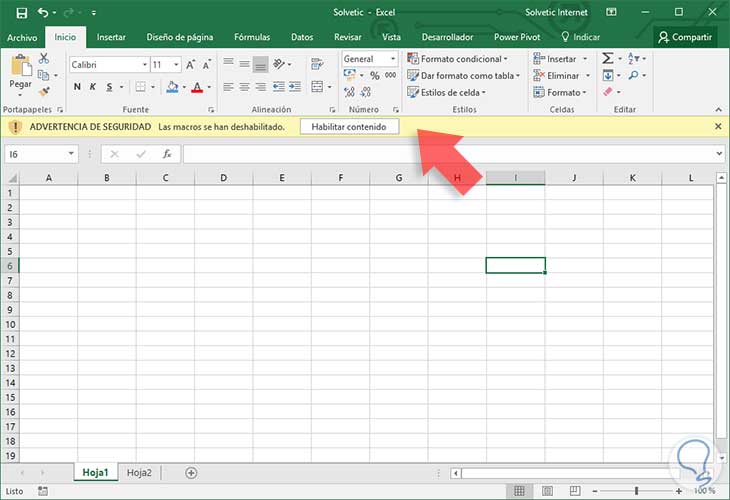Click the AutoSum sigma icon

tap(608, 58)
